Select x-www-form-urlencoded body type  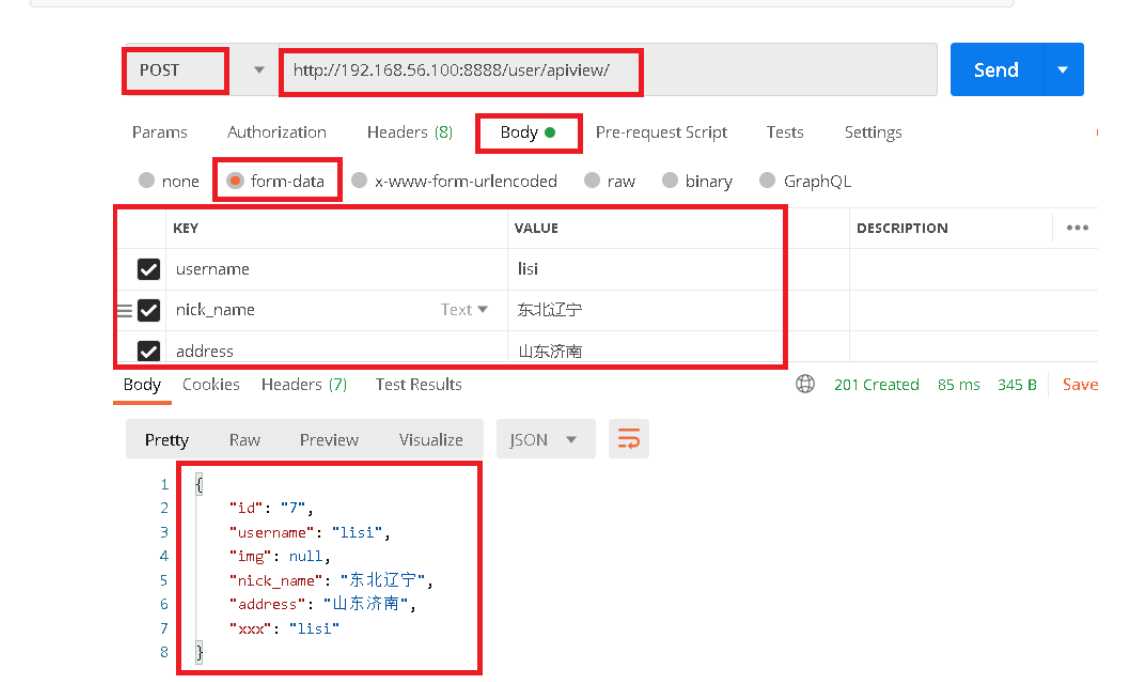tap(359, 180)
